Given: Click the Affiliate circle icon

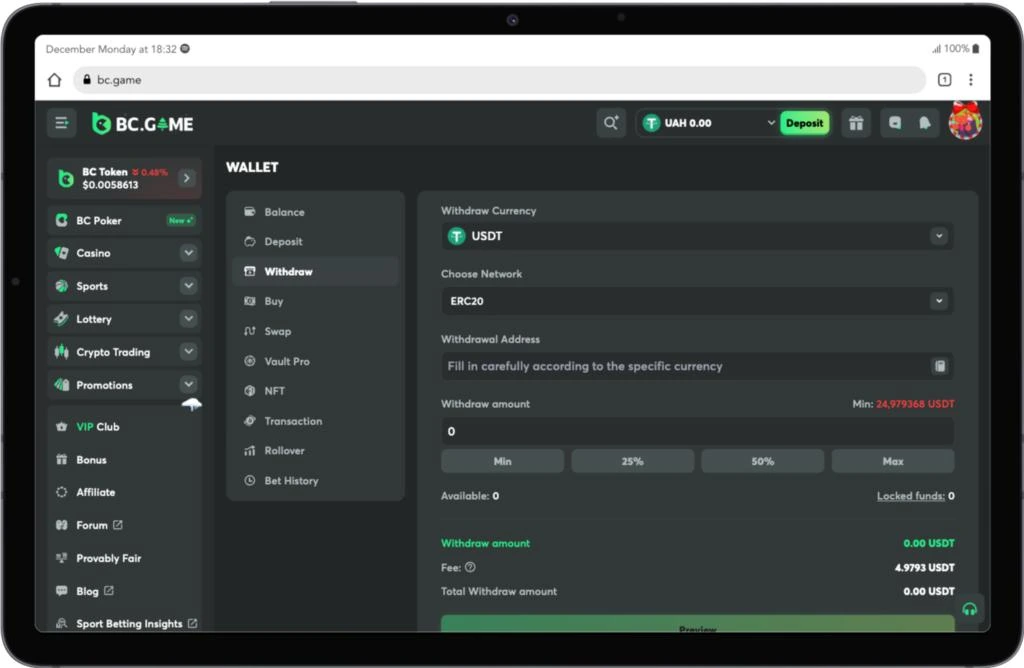Looking at the screenshot, I should tap(61, 492).
